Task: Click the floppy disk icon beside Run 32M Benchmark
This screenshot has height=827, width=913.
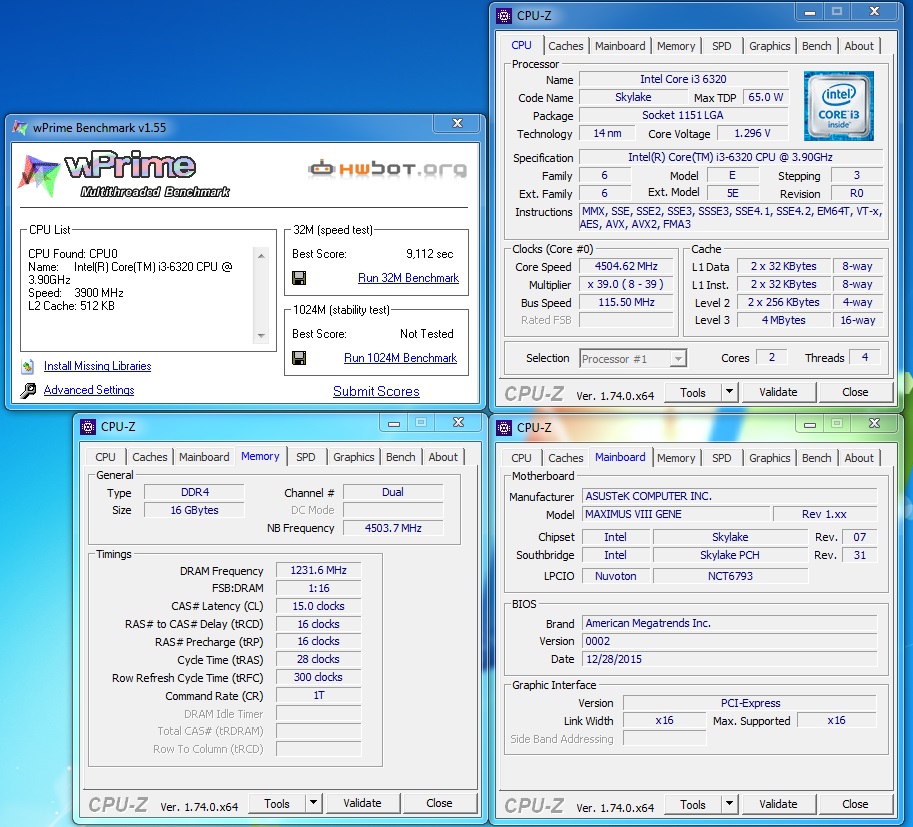Action: (x=299, y=278)
